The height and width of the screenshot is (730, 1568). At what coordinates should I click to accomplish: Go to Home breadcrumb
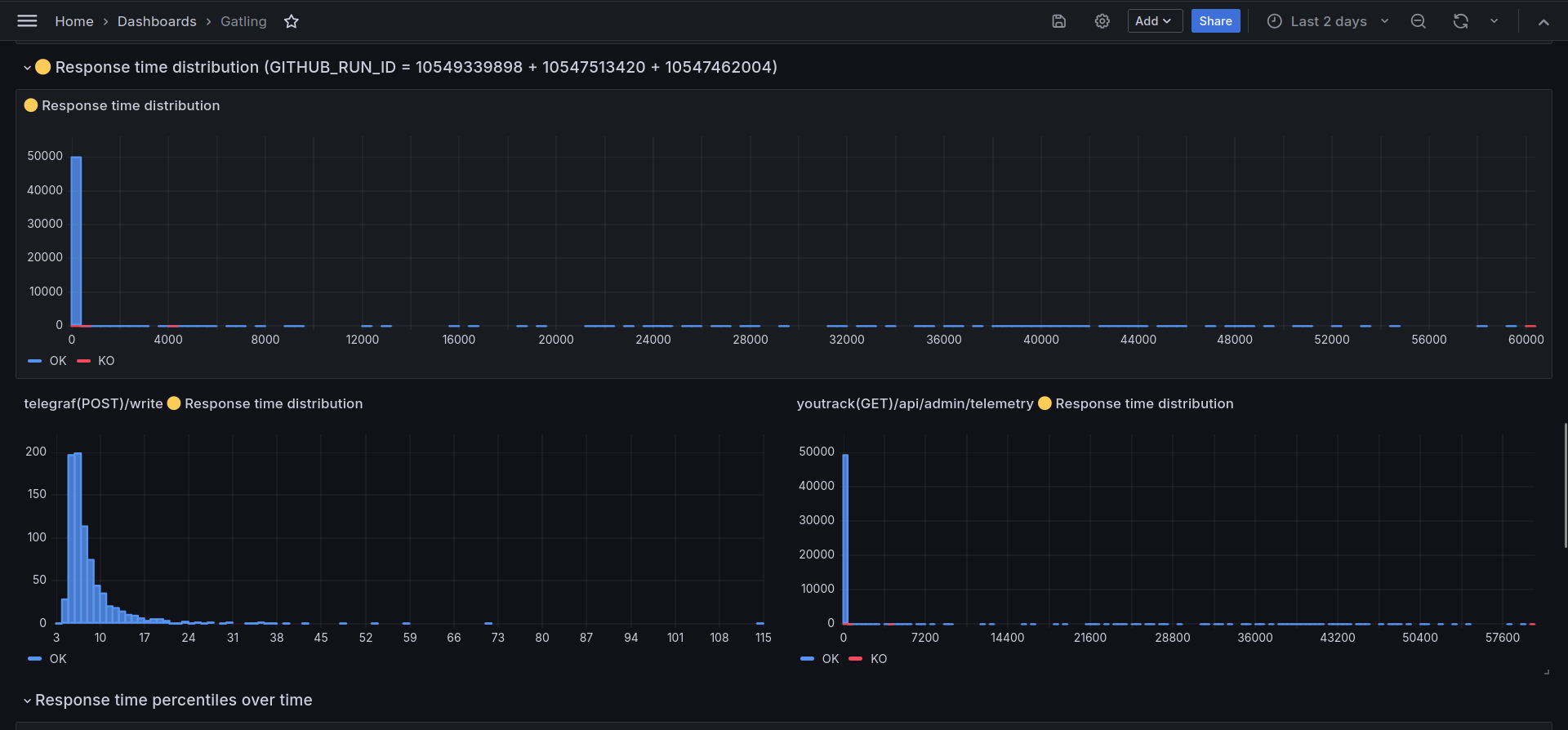(74, 21)
